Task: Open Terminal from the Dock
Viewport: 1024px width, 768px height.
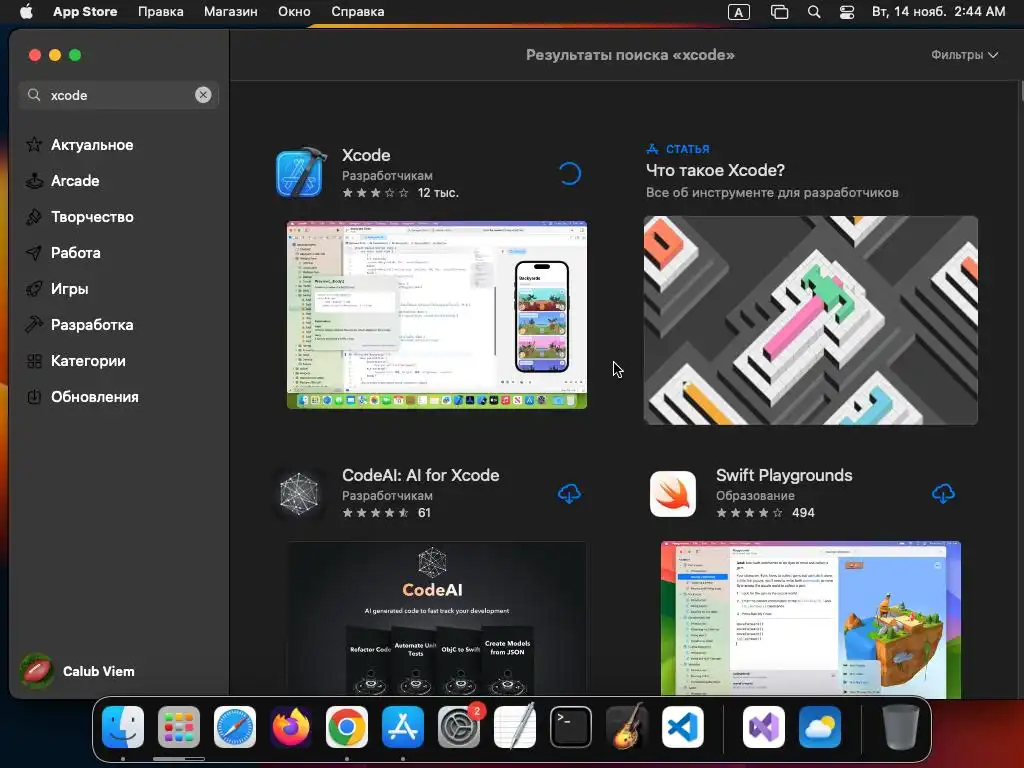Action: 571,727
